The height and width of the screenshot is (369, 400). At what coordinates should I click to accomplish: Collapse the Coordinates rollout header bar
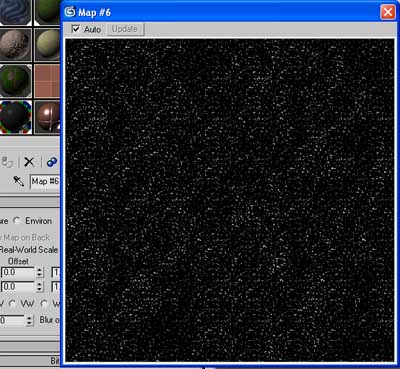coord(30,202)
